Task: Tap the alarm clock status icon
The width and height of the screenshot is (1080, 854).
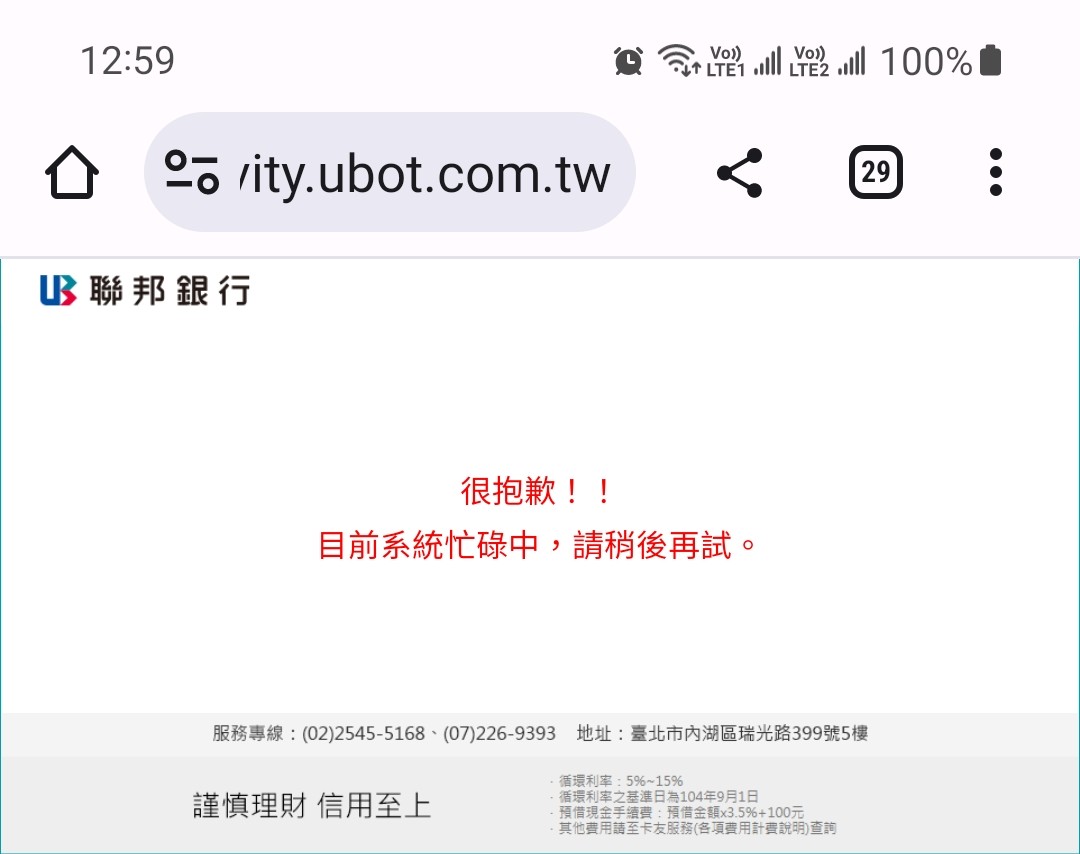Action: coord(628,61)
